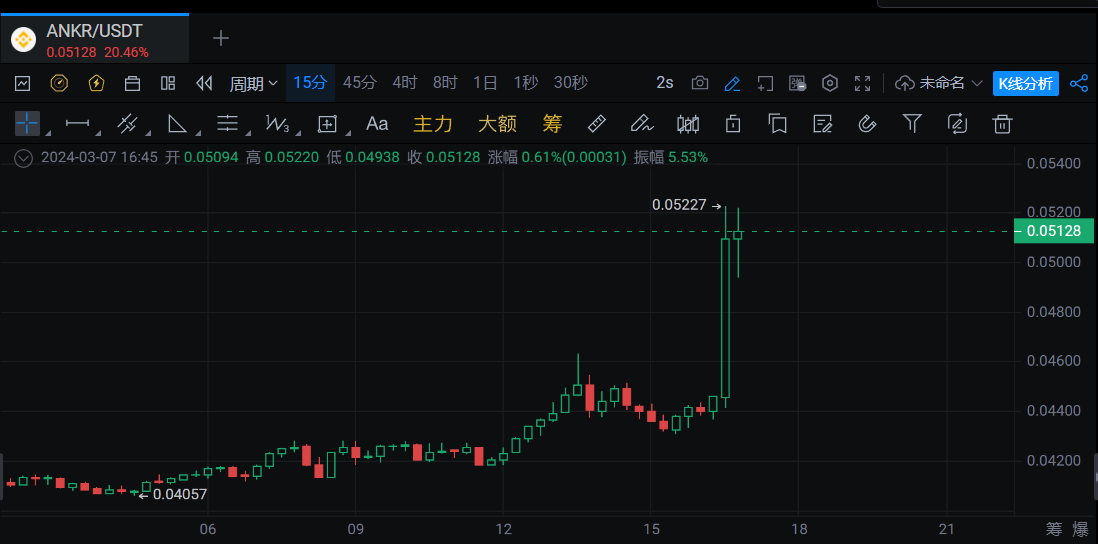Delete drawings with trash can icon
1098x544 pixels.
(x=1002, y=124)
